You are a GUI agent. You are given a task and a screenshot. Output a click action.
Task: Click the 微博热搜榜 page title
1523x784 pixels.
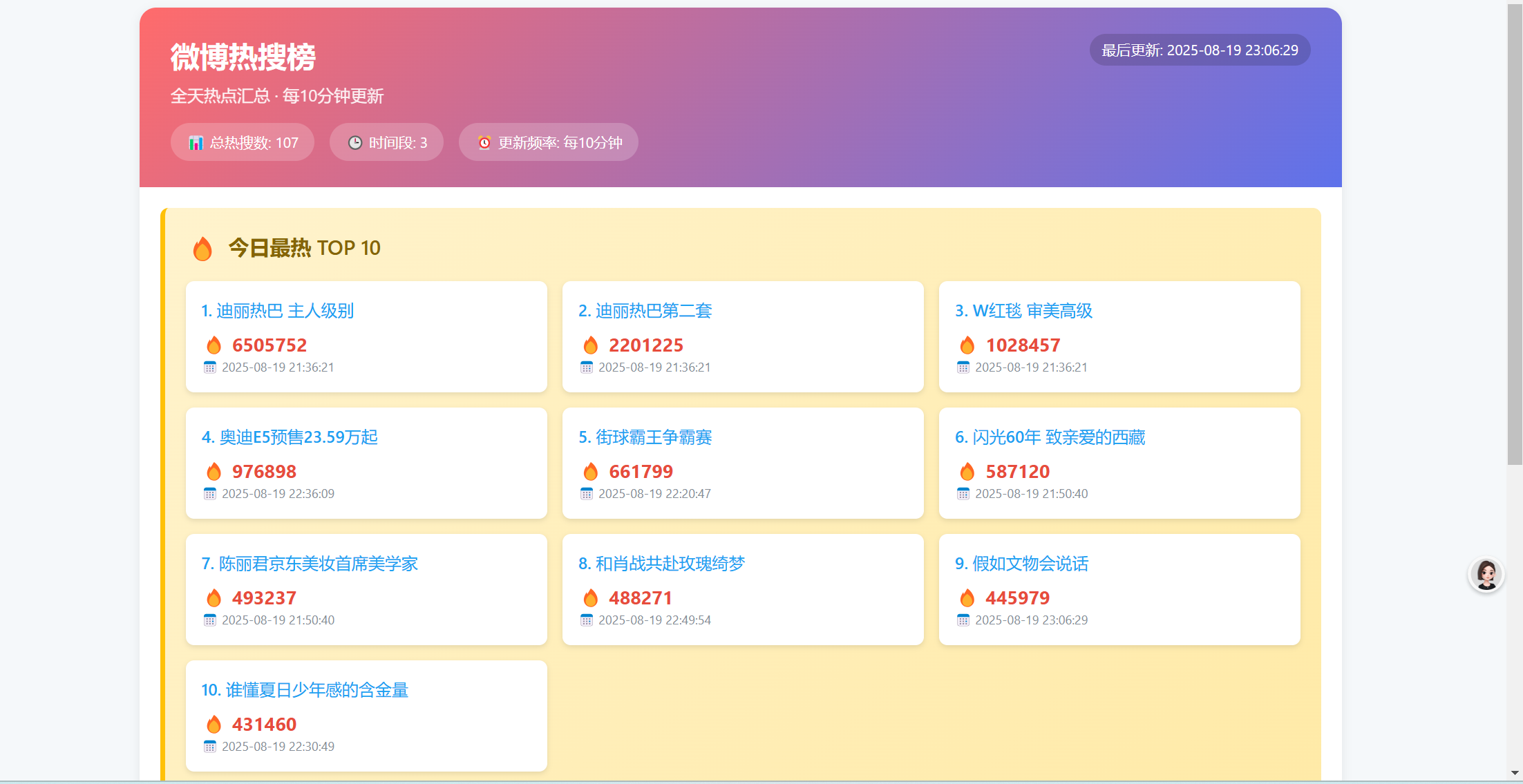tap(243, 57)
